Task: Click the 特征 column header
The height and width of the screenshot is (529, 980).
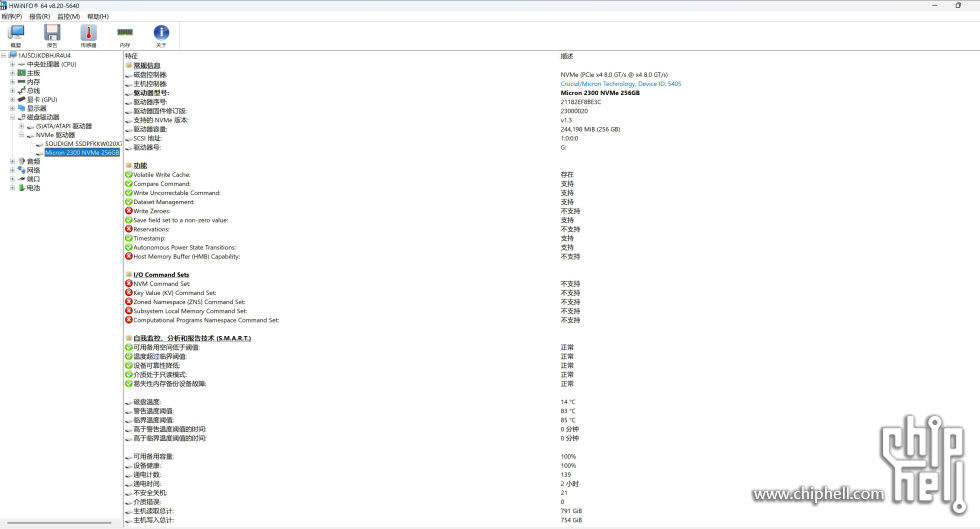Action: [131, 56]
